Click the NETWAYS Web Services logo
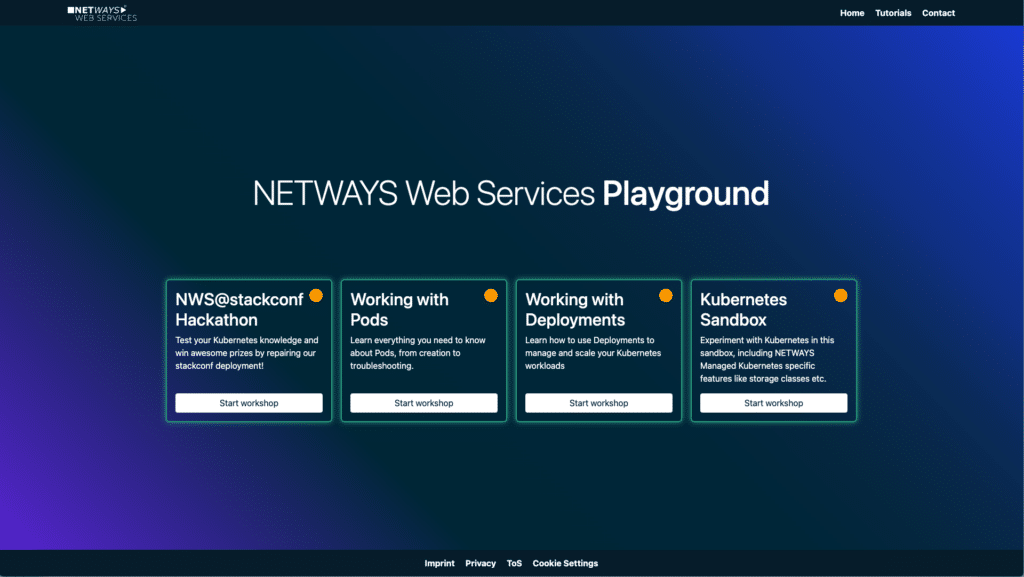 pos(102,13)
